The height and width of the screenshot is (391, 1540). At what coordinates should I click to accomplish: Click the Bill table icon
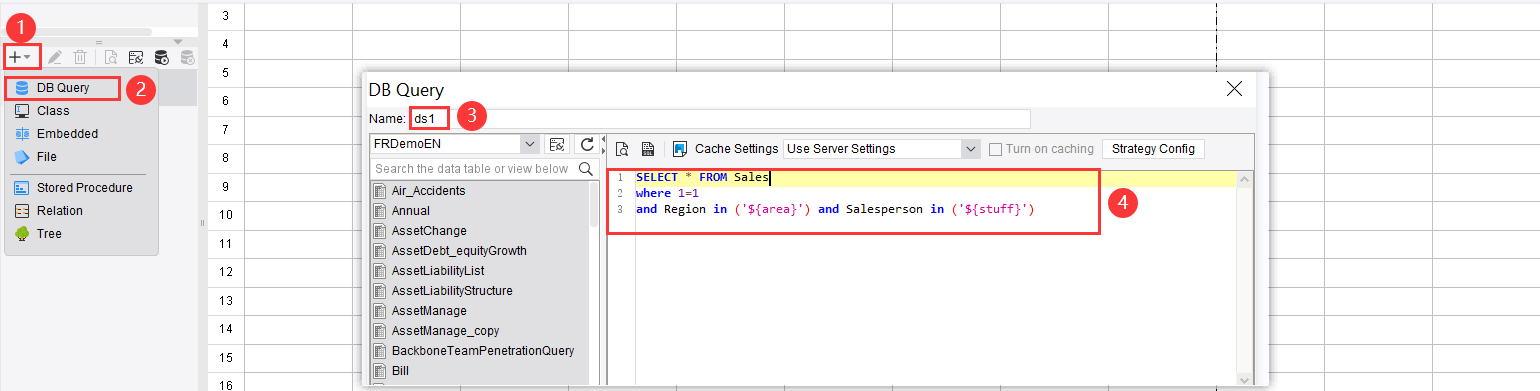point(380,371)
